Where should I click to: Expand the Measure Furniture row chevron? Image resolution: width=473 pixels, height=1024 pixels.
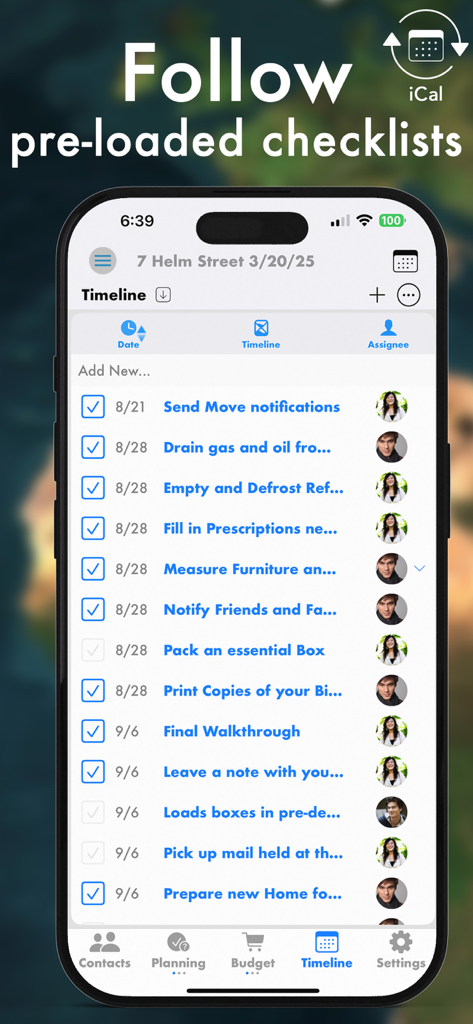419,569
